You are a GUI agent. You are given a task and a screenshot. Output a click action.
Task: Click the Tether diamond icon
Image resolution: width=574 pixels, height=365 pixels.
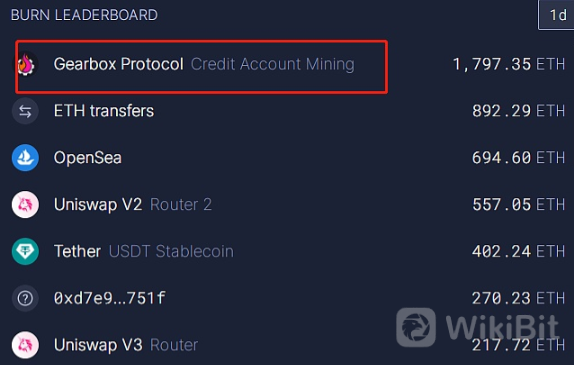(x=25, y=252)
